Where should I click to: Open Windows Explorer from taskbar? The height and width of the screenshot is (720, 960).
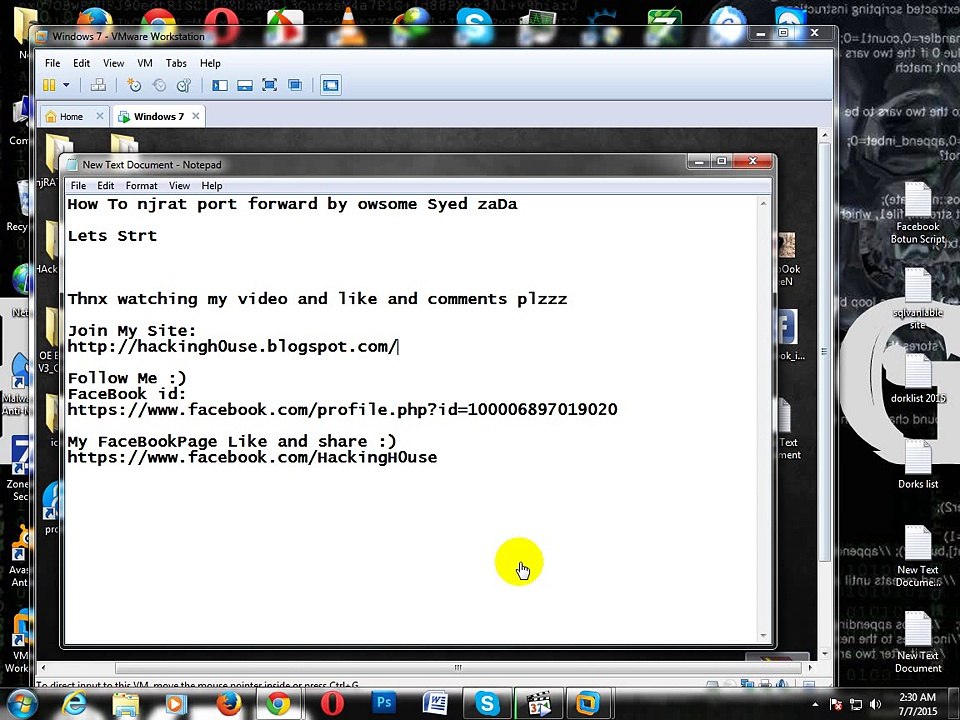coord(126,703)
